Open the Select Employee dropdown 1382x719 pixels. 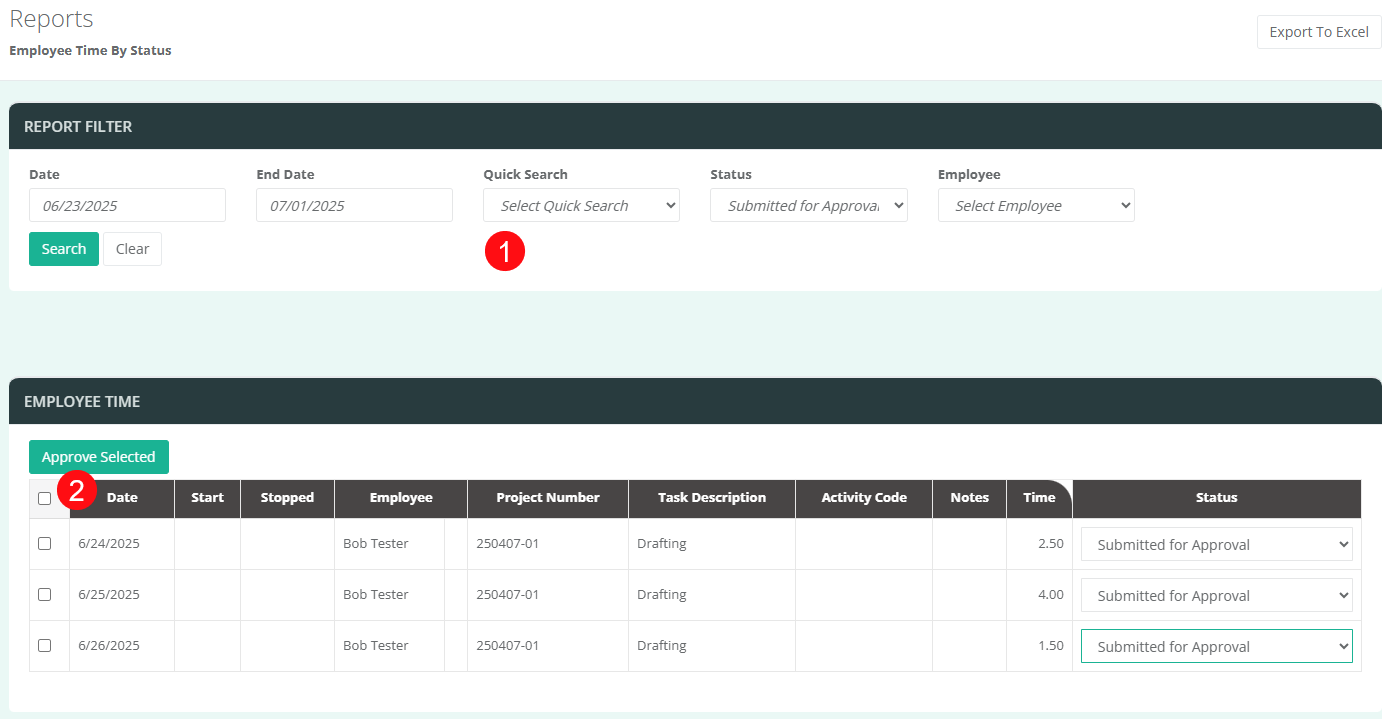point(1035,205)
